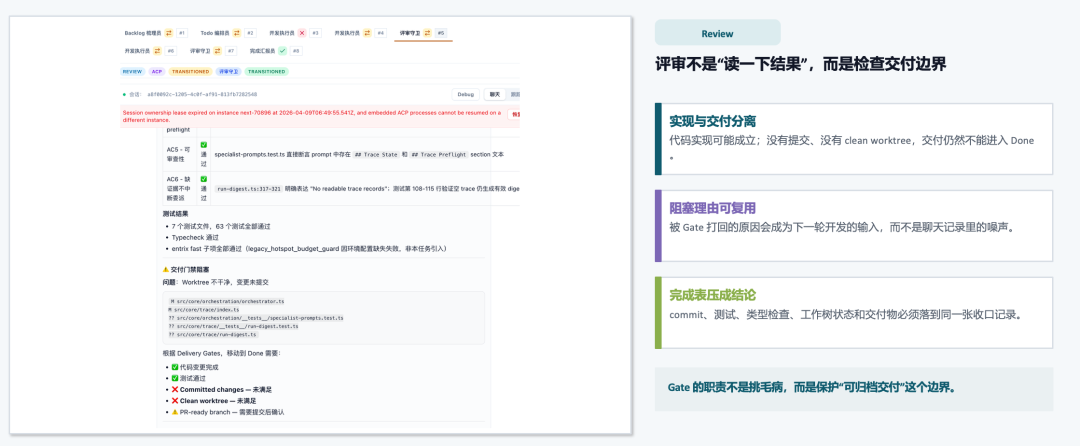
Task: Click the transition icon on Todo tab #2
Action: (237, 32)
